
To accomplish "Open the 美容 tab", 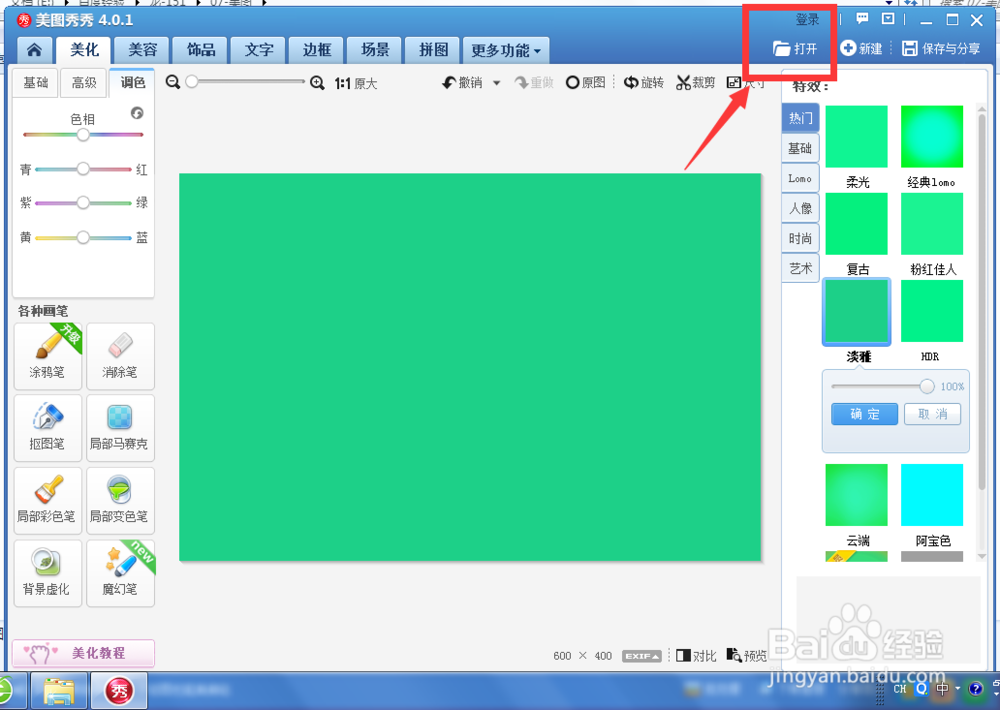I will 142,50.
